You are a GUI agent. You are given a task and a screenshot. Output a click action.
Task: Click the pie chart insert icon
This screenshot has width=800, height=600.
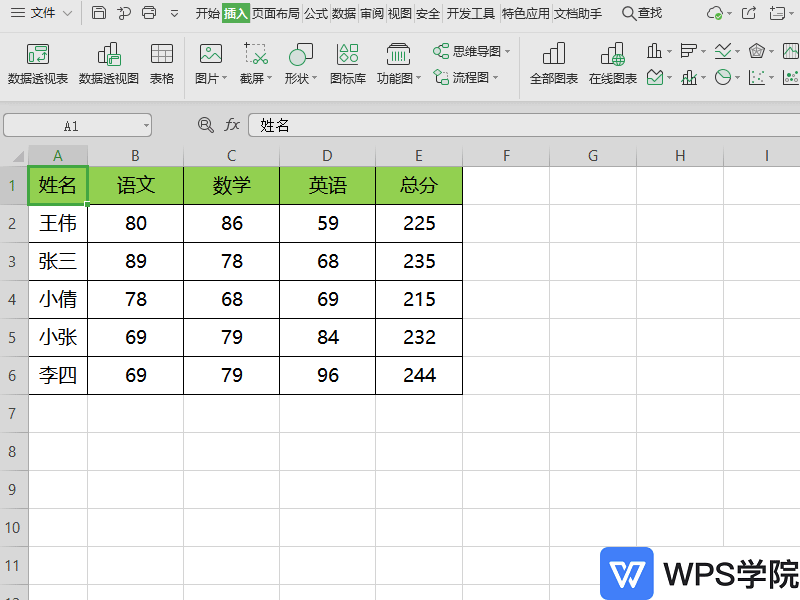click(721, 77)
